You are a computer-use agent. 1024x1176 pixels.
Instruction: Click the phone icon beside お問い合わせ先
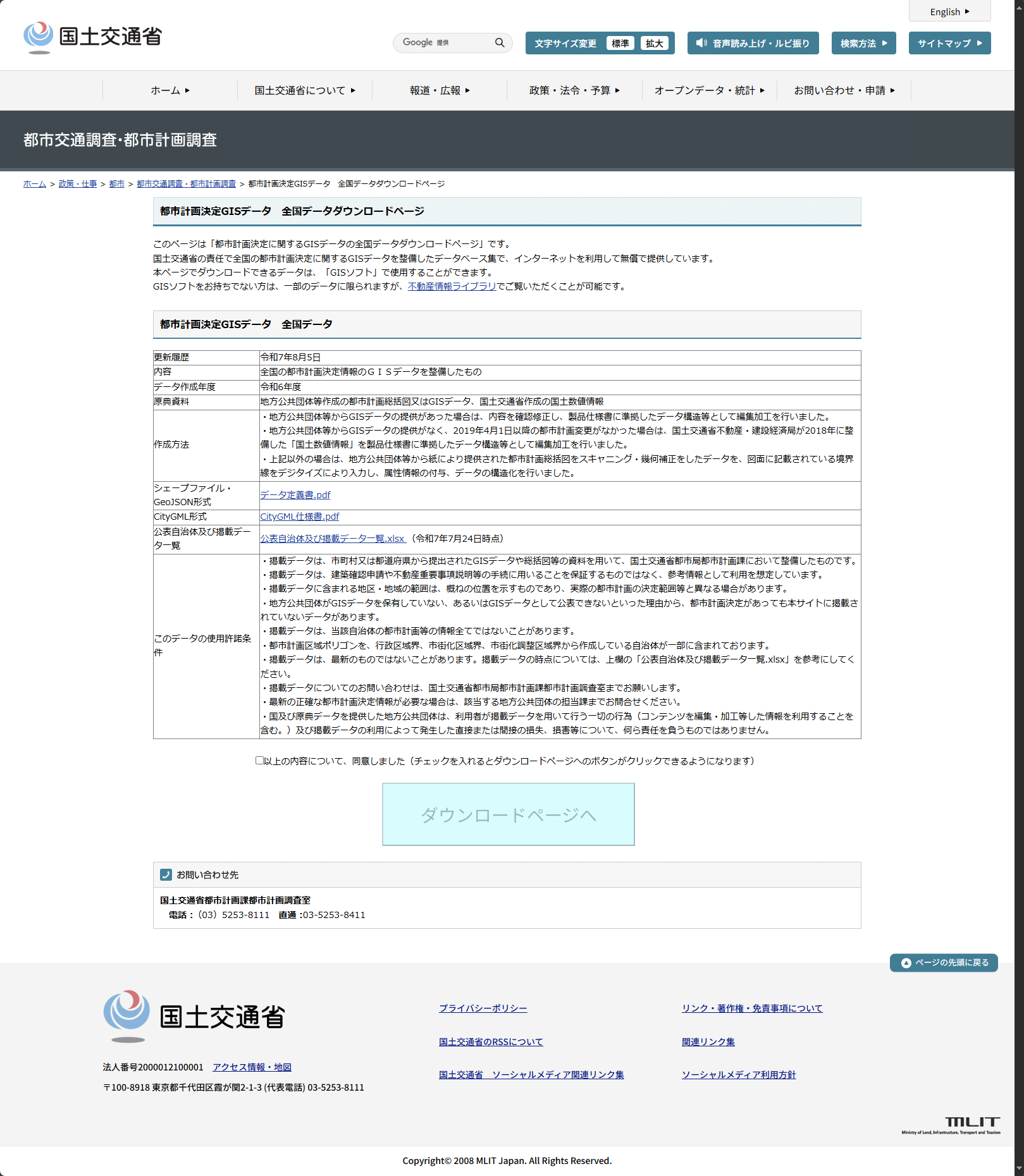point(166,875)
